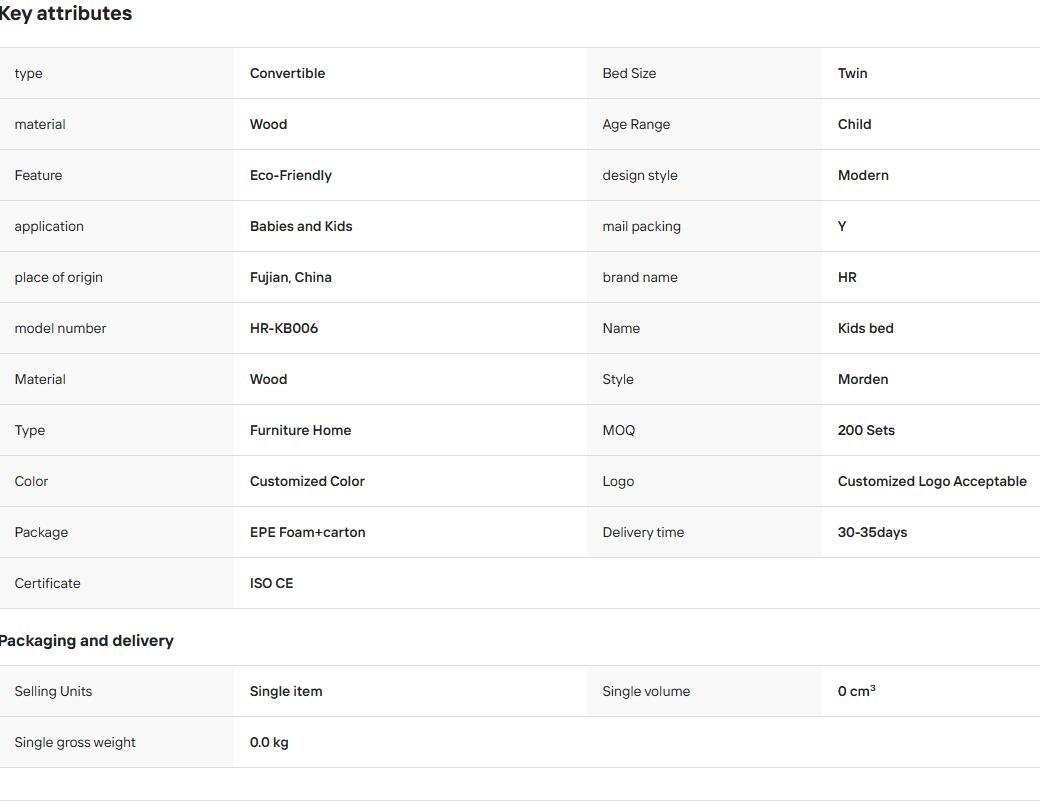Viewport: 1040px width, 803px height.
Task: Click the Child age range value
Action: [854, 124]
